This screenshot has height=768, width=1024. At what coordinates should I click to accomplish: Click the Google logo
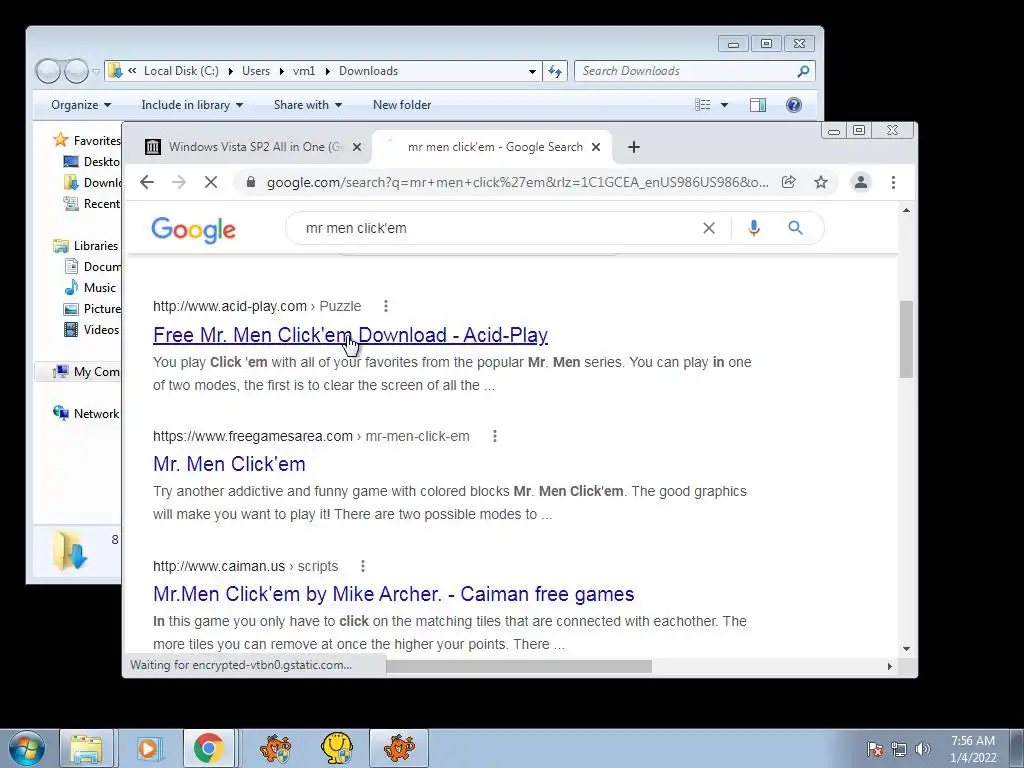coord(193,230)
